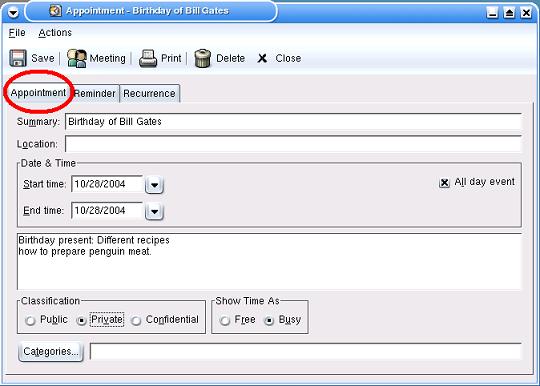Click the maximize window up-arrow icon

pyautogui.click(x=509, y=13)
